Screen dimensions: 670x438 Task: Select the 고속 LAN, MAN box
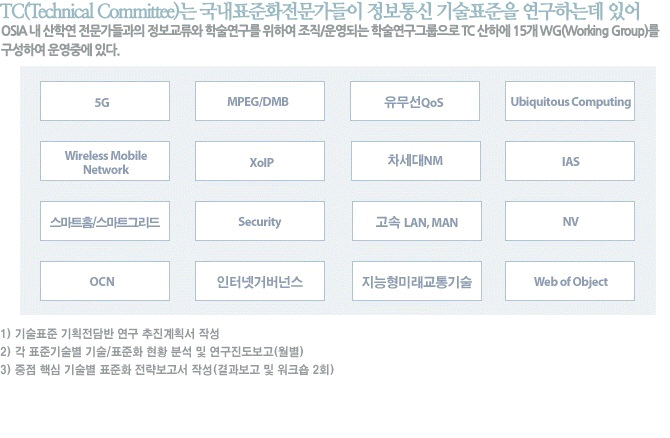point(417,221)
